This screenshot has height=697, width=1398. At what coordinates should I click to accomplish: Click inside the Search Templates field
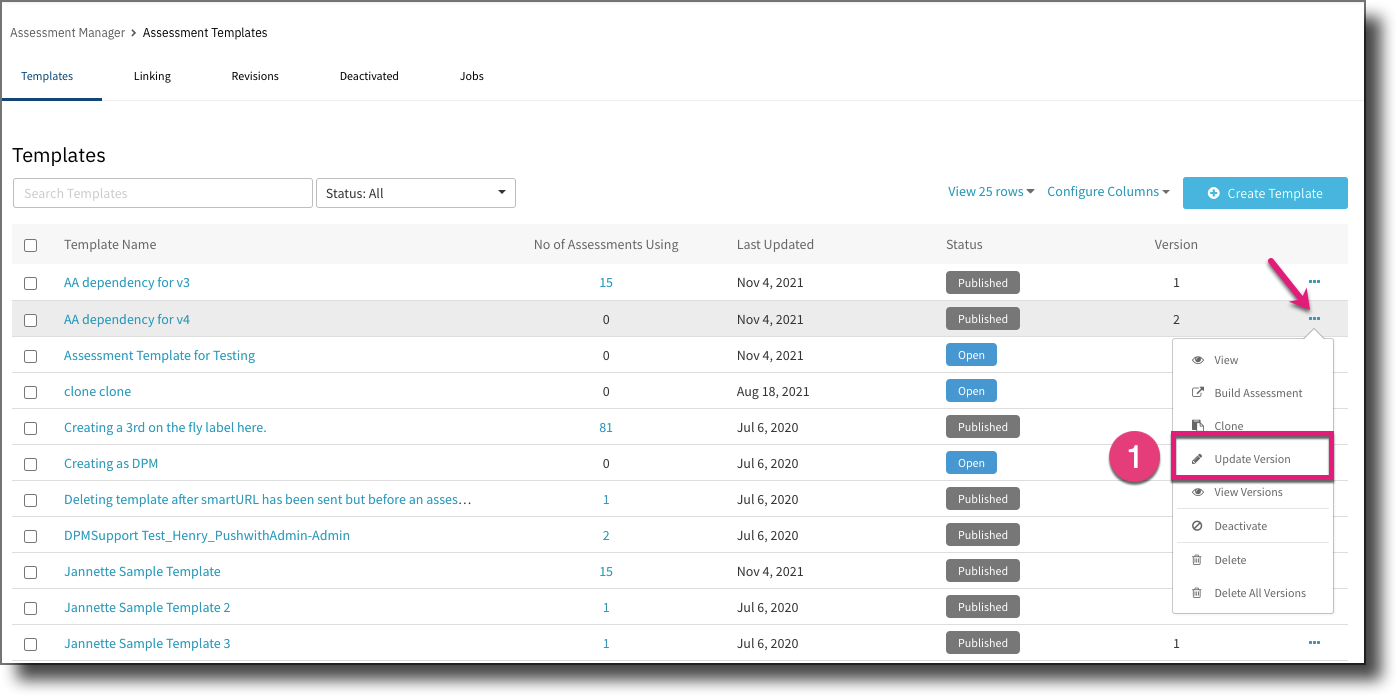(x=162, y=192)
